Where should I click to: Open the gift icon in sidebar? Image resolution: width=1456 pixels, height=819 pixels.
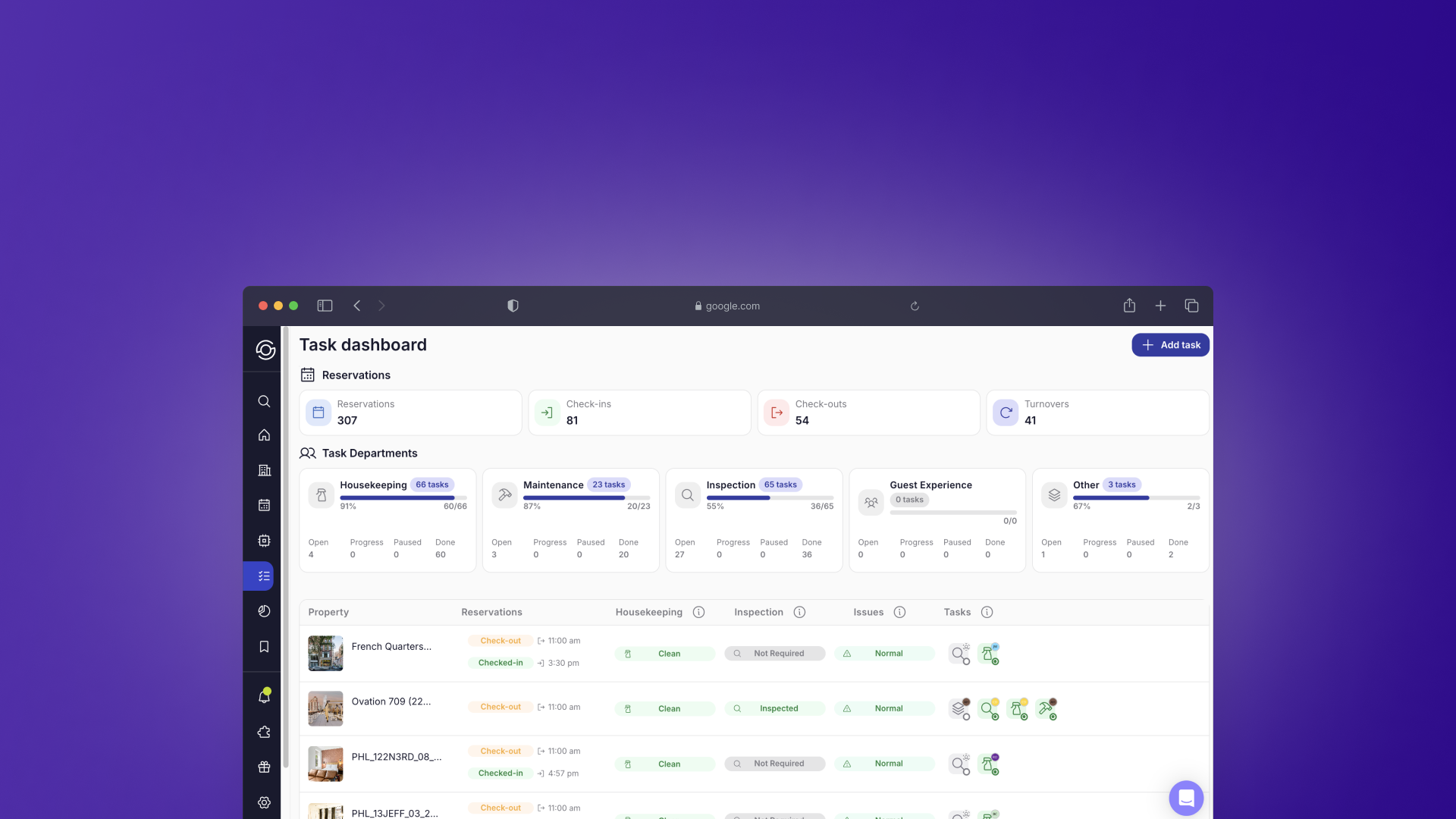(264, 767)
